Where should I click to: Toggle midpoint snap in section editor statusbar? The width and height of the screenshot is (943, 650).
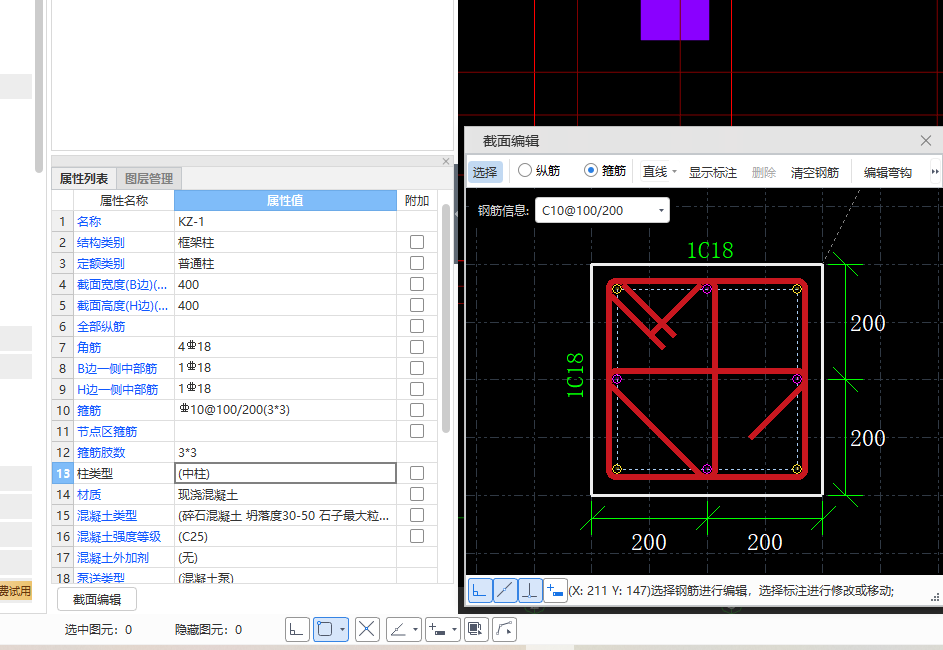tap(505, 590)
